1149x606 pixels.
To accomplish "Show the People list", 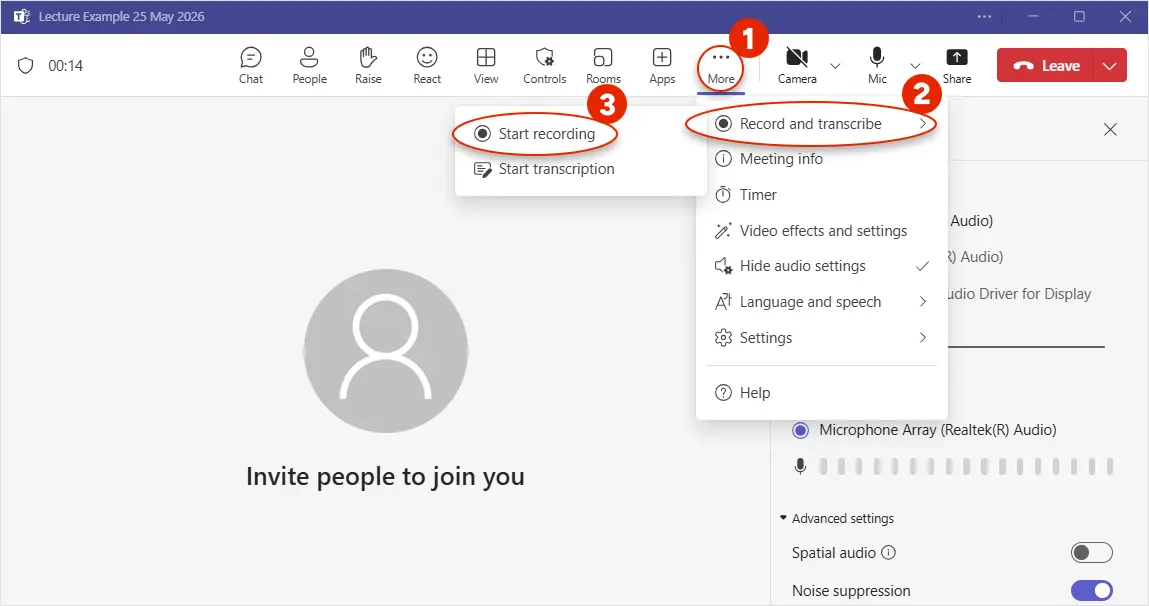I will tap(309, 65).
